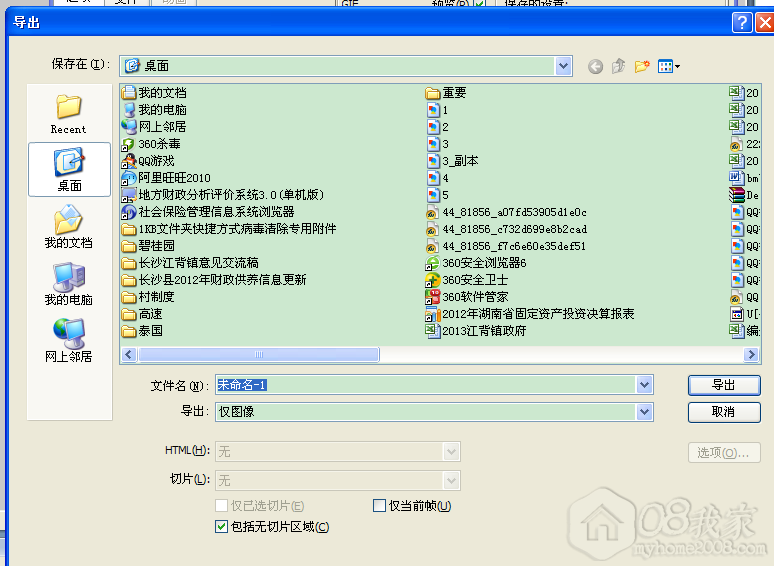Select 我的文档 in the left sidebar

[68, 227]
